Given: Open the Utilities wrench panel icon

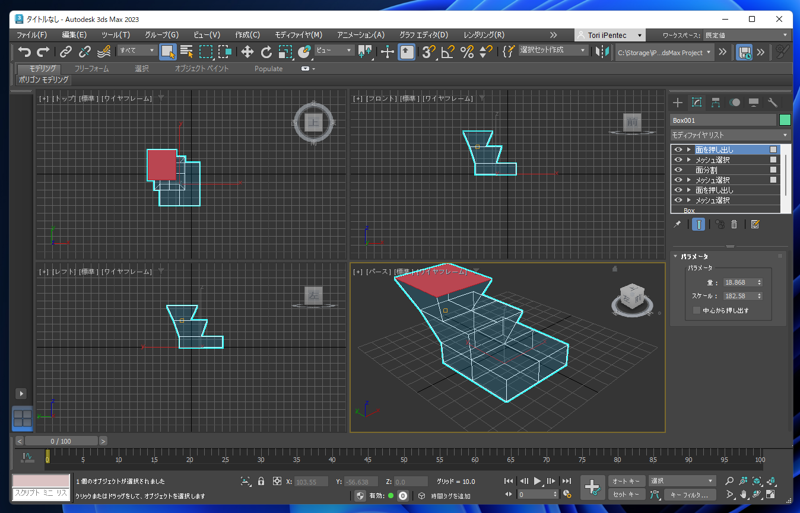Looking at the screenshot, I should (x=772, y=103).
